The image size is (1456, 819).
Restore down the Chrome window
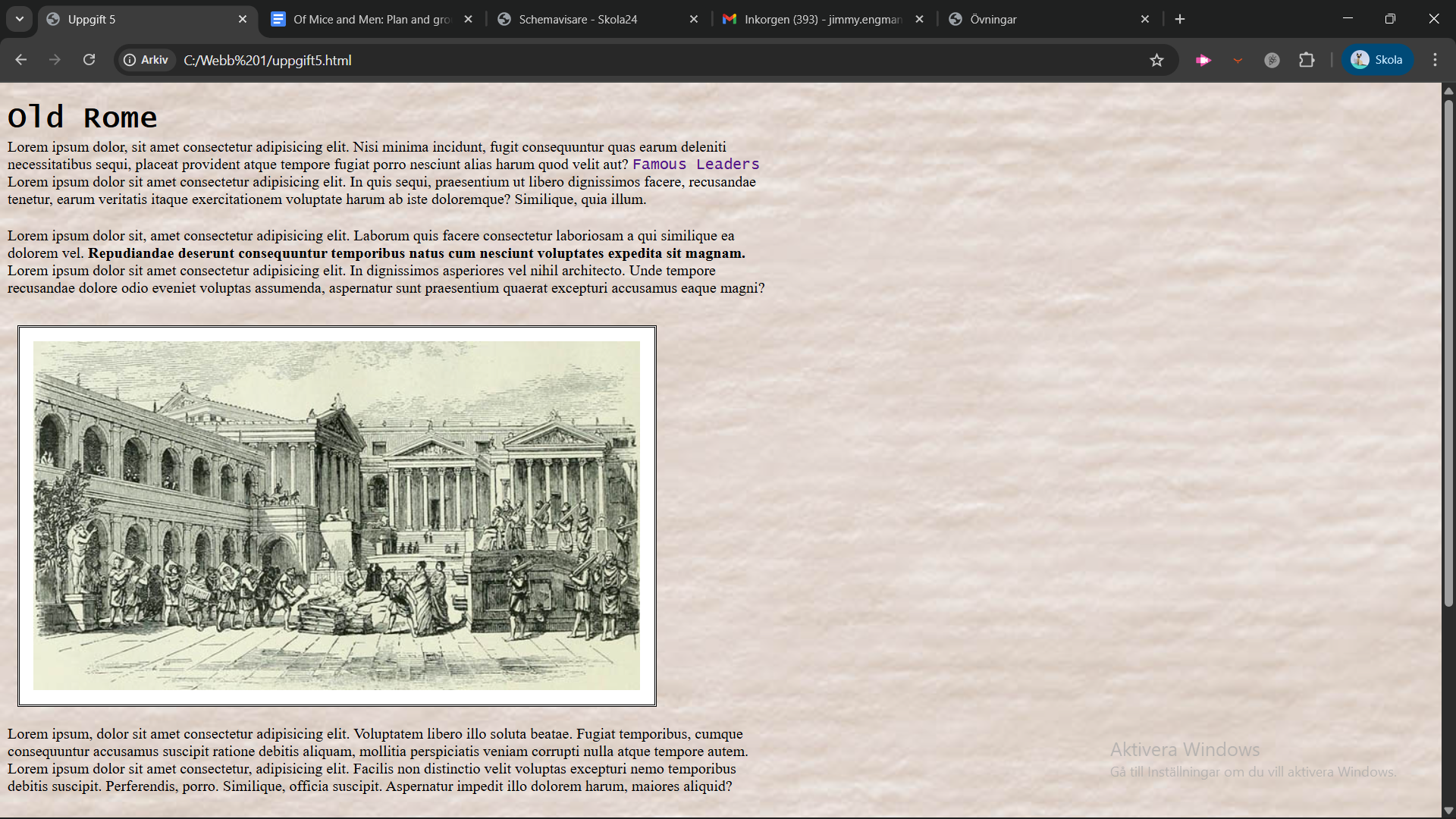click(x=1390, y=19)
